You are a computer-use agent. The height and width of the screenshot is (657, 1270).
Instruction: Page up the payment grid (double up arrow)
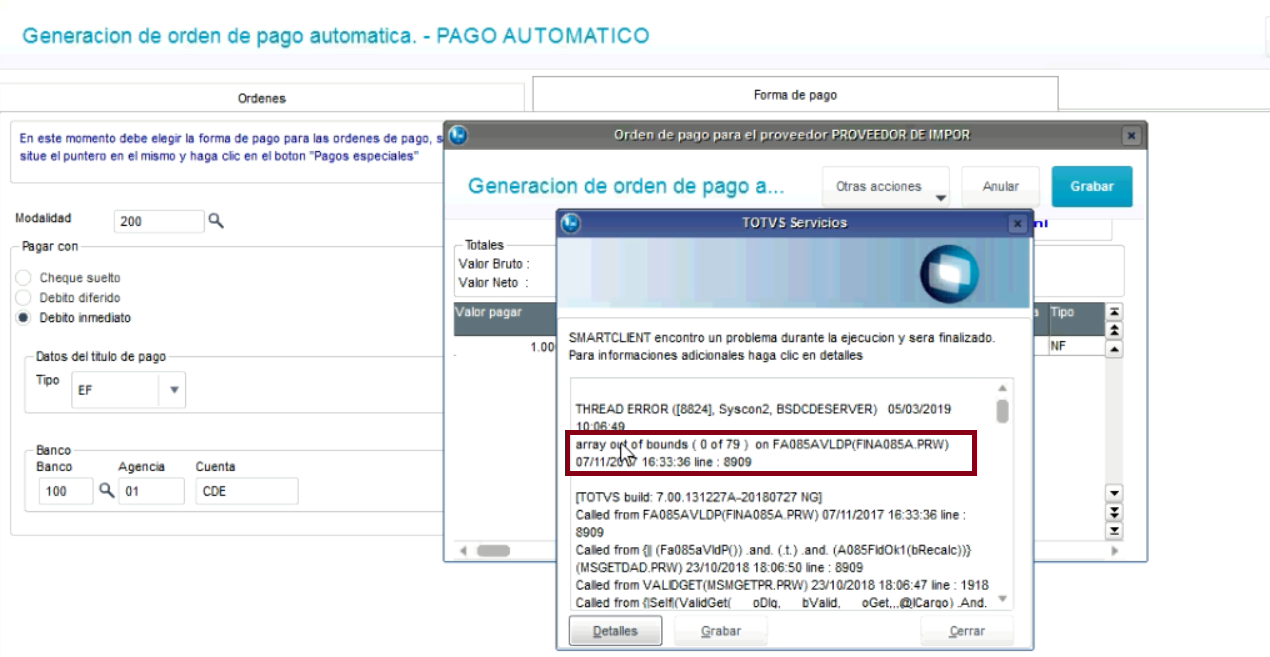1116,330
